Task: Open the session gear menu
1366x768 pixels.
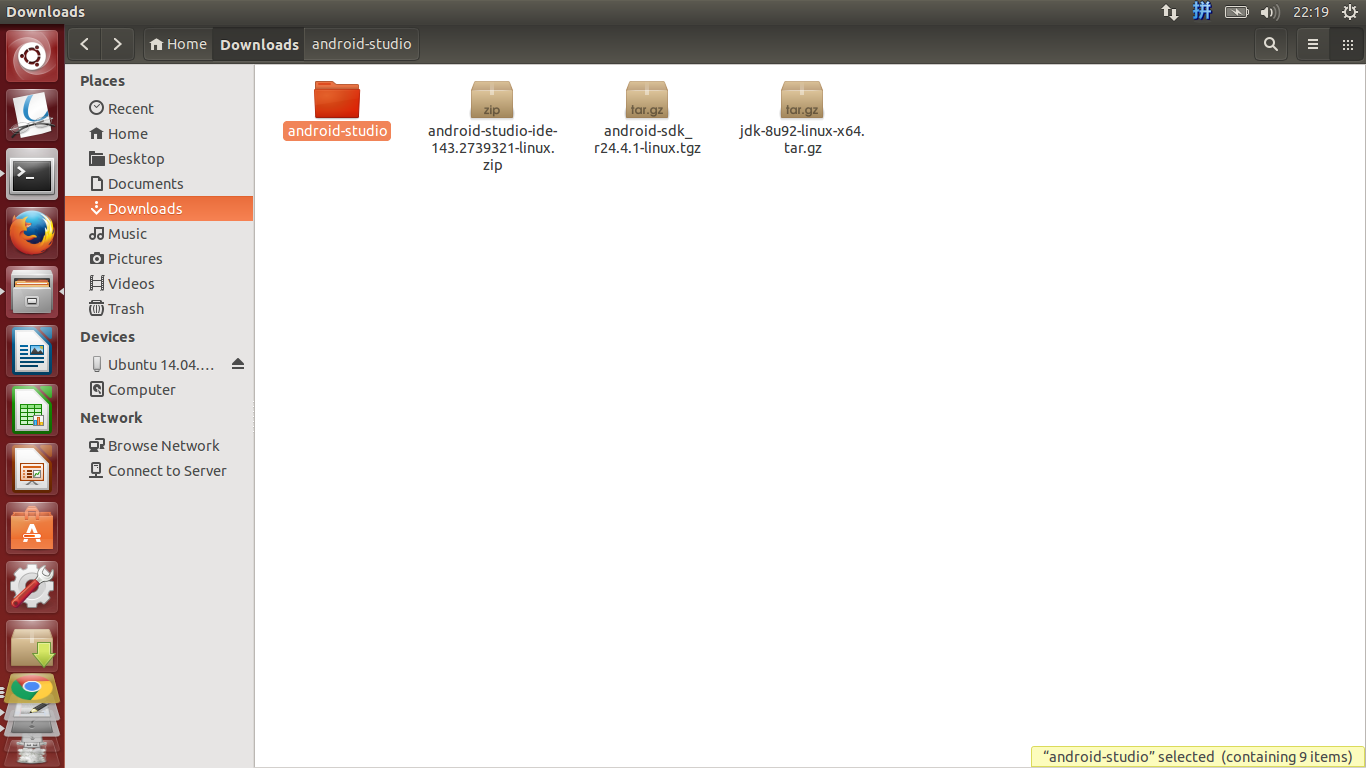Action: click(1349, 12)
